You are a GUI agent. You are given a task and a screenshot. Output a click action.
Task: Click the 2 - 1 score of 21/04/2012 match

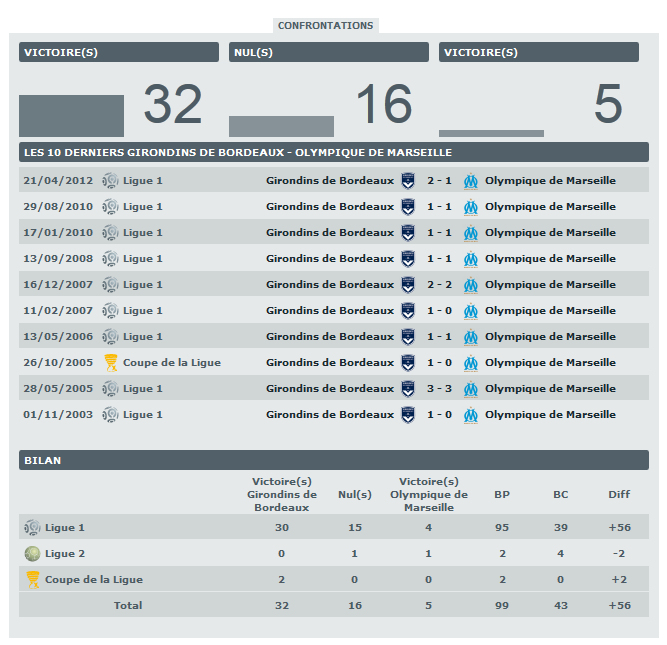439,181
